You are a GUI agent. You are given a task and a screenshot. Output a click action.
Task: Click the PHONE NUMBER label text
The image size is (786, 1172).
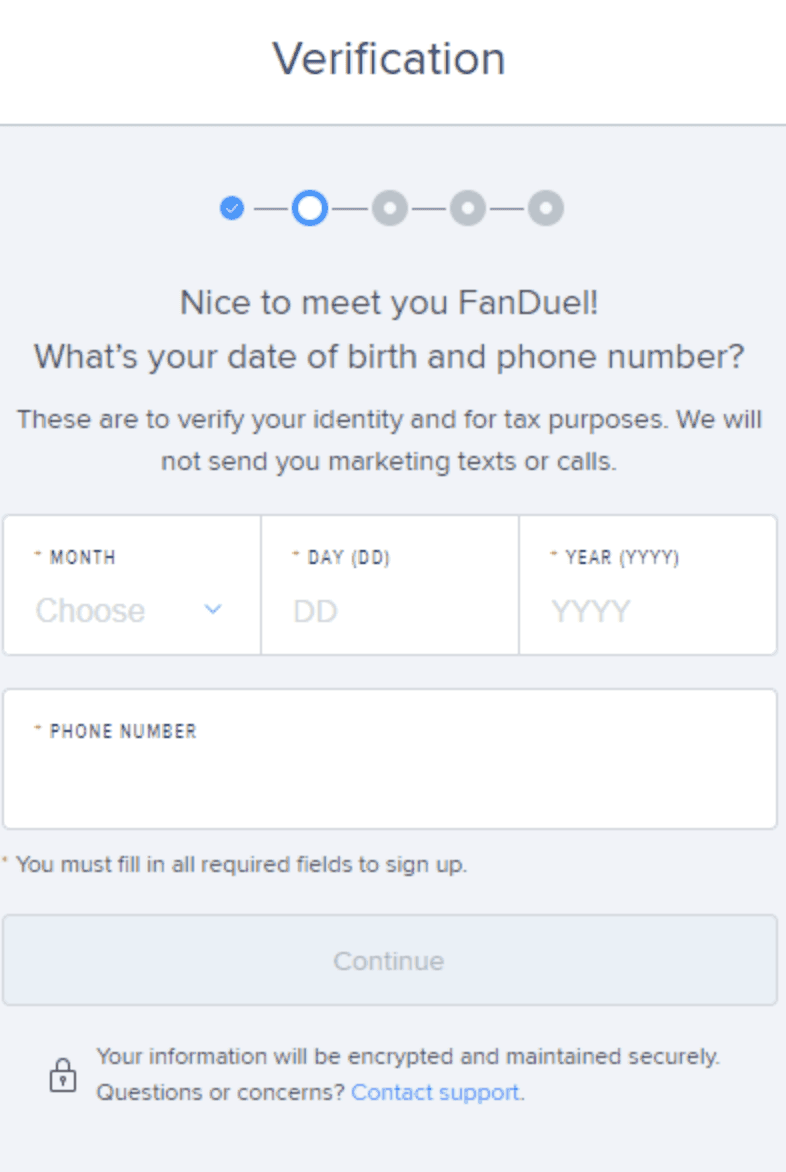click(x=123, y=731)
